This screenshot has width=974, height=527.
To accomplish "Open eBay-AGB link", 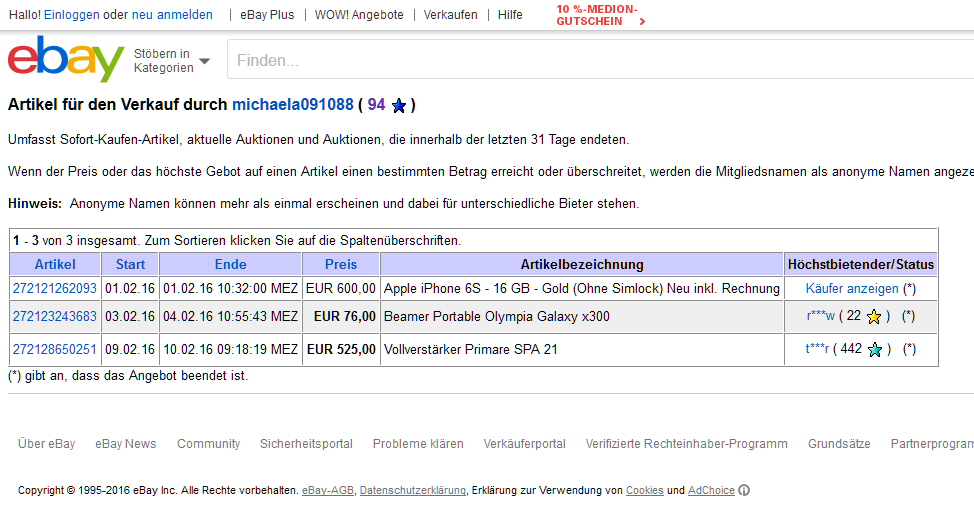I will pyautogui.click(x=328, y=490).
